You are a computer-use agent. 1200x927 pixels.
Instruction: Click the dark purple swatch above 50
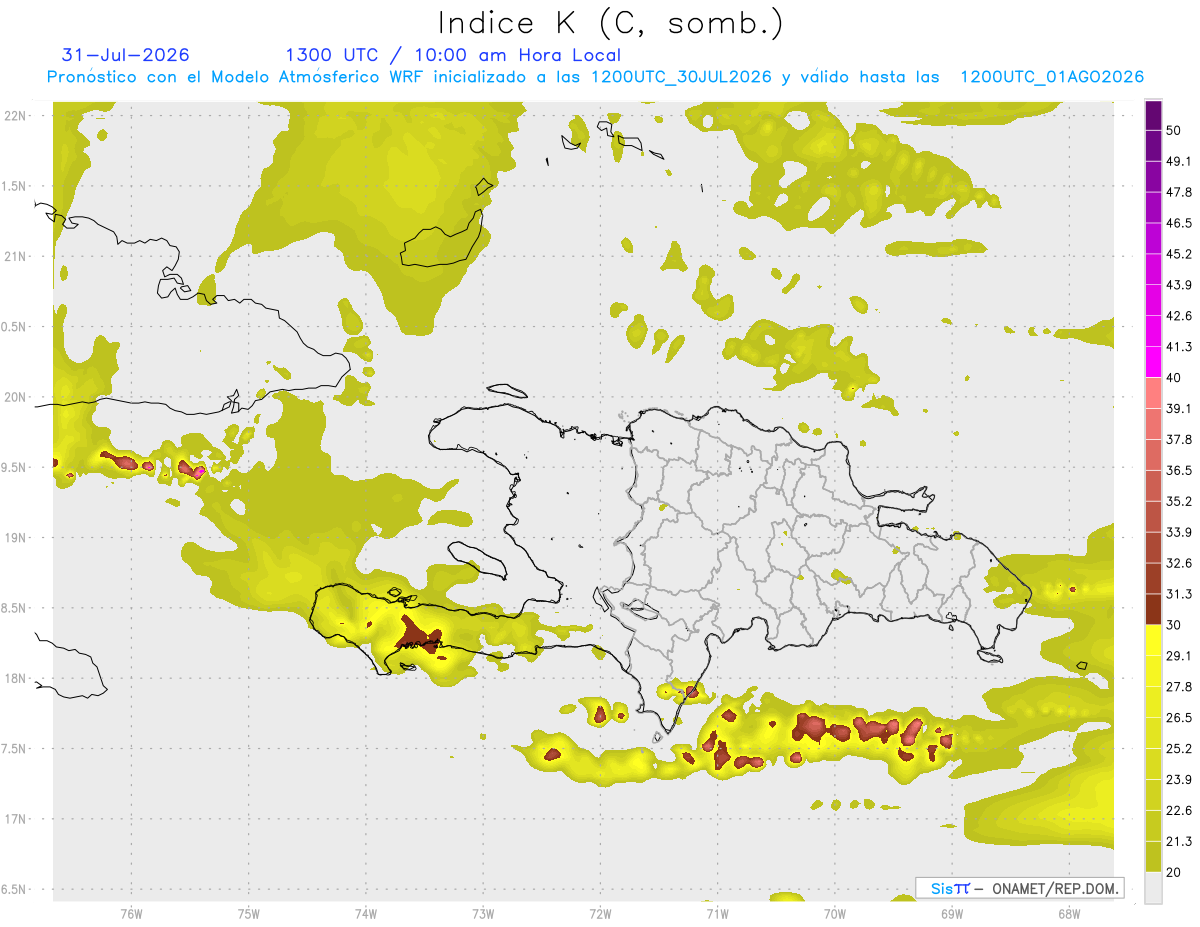(x=1153, y=115)
